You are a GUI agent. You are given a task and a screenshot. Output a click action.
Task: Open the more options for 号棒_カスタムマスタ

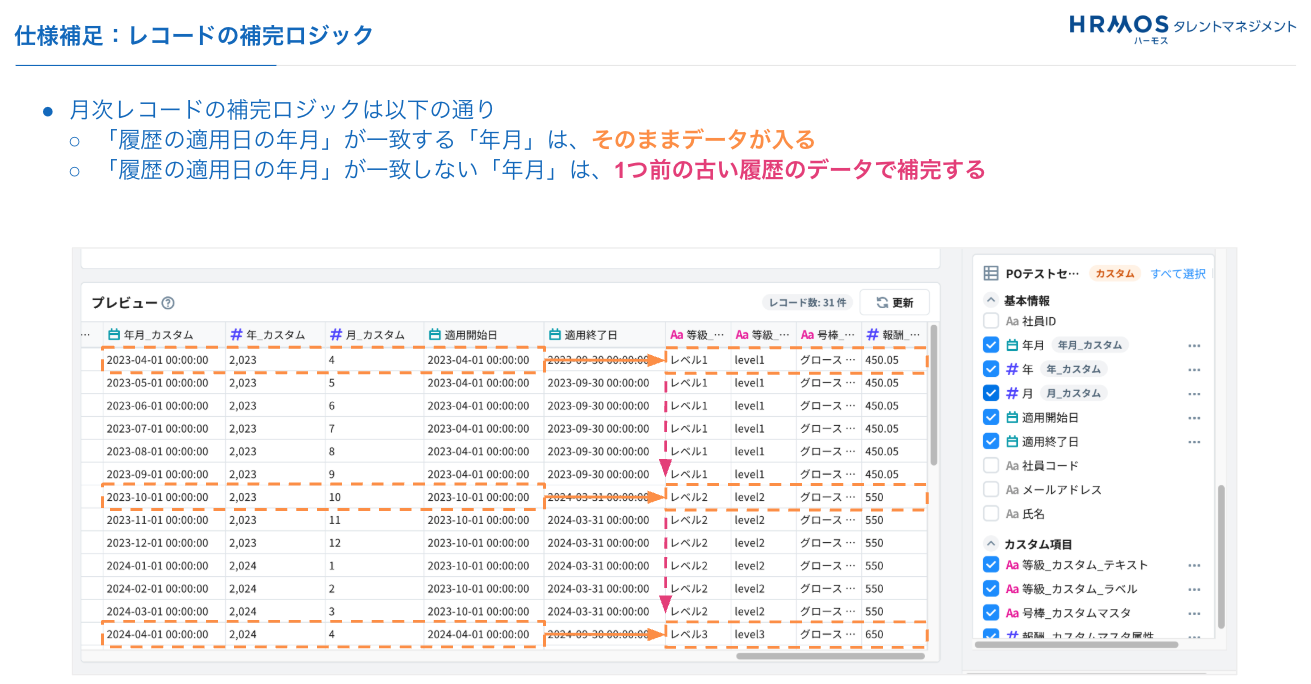pos(1193,613)
